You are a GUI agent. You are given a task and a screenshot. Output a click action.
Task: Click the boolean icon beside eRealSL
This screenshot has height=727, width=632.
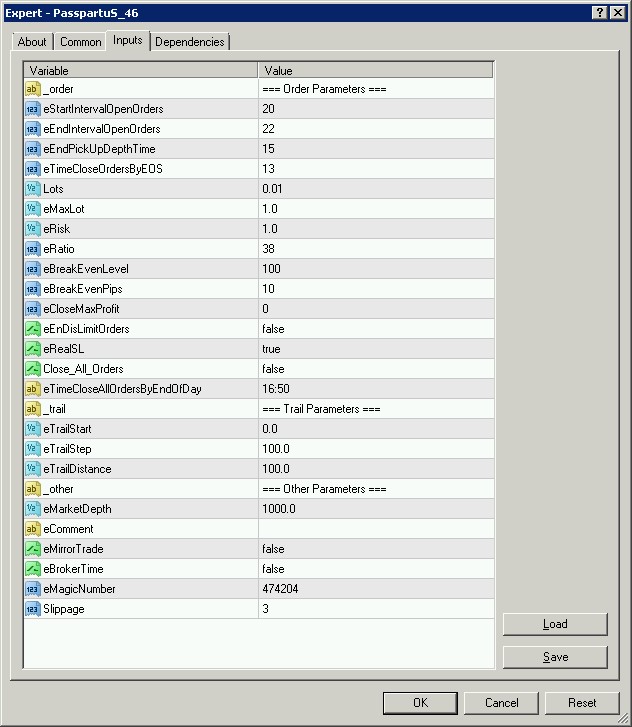click(x=32, y=349)
